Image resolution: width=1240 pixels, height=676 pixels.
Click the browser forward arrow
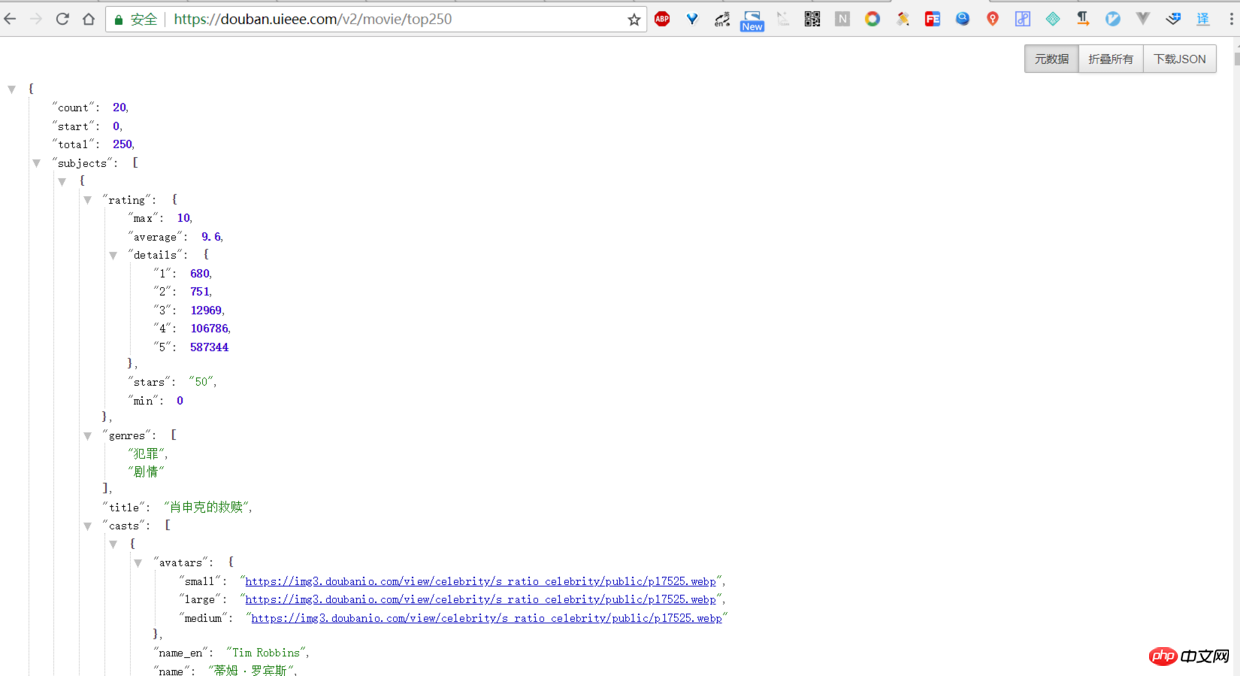pyautogui.click(x=36, y=19)
